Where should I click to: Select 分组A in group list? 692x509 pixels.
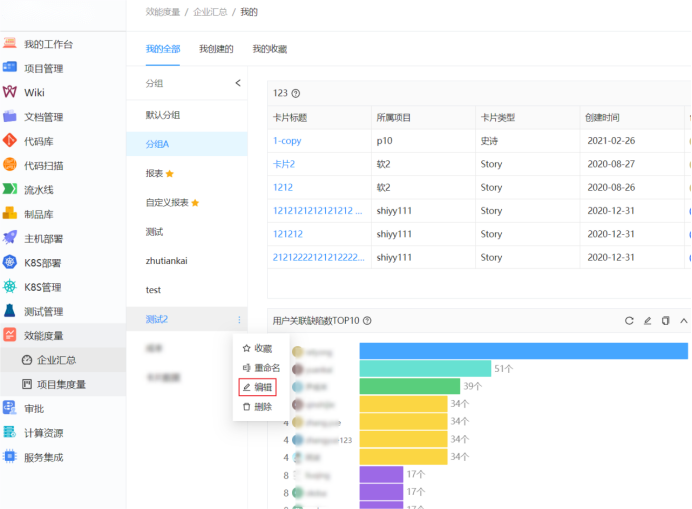coord(187,144)
